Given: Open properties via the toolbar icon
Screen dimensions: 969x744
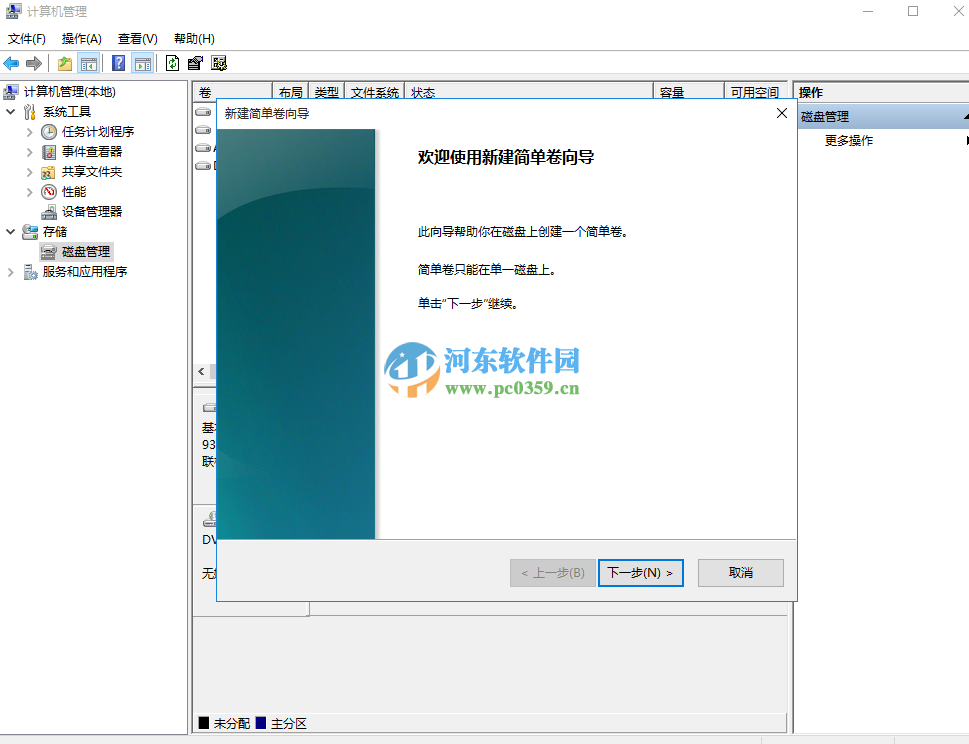Looking at the screenshot, I should (x=194, y=63).
